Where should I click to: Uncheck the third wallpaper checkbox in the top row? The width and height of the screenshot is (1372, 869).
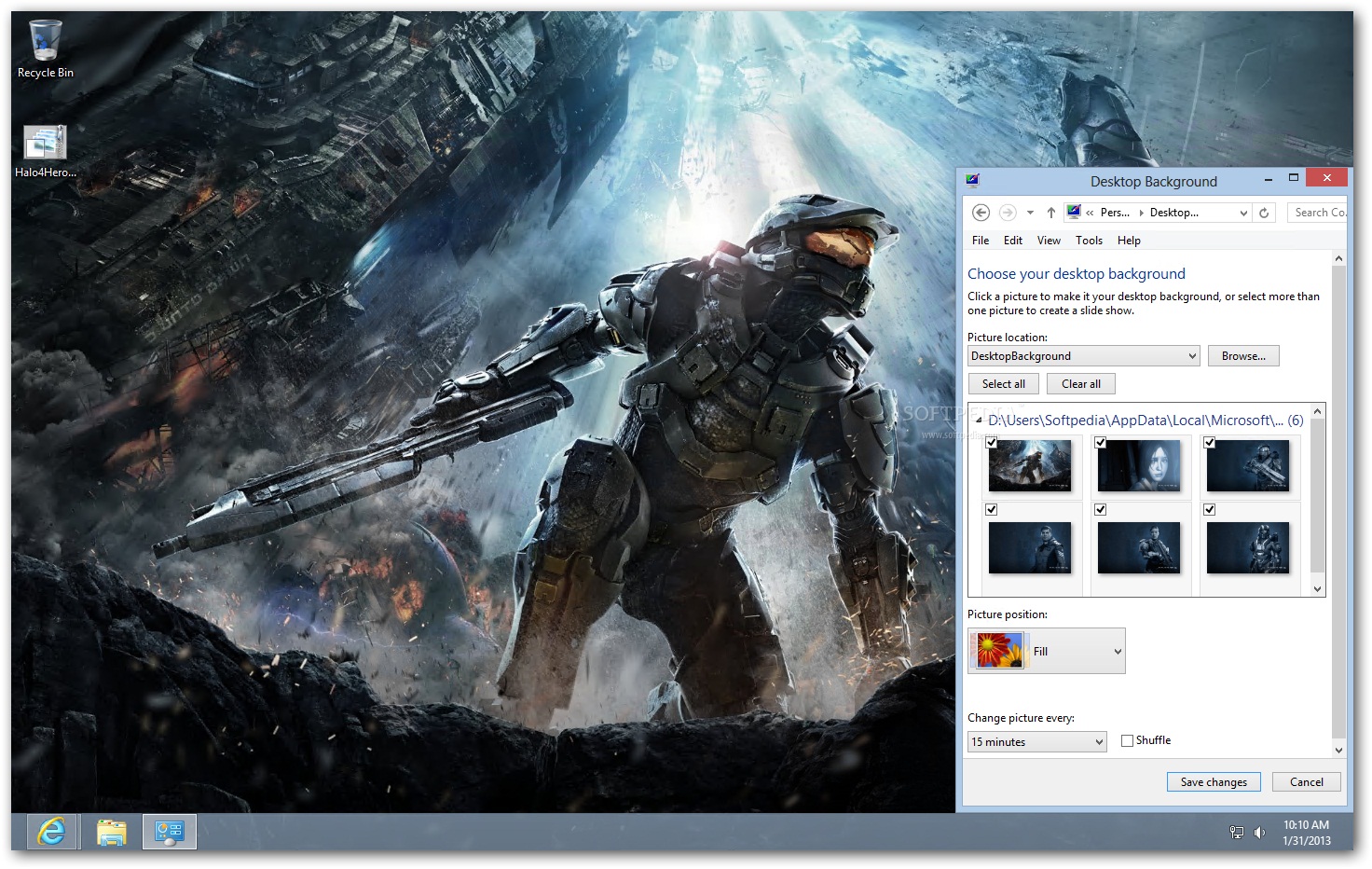(1210, 443)
